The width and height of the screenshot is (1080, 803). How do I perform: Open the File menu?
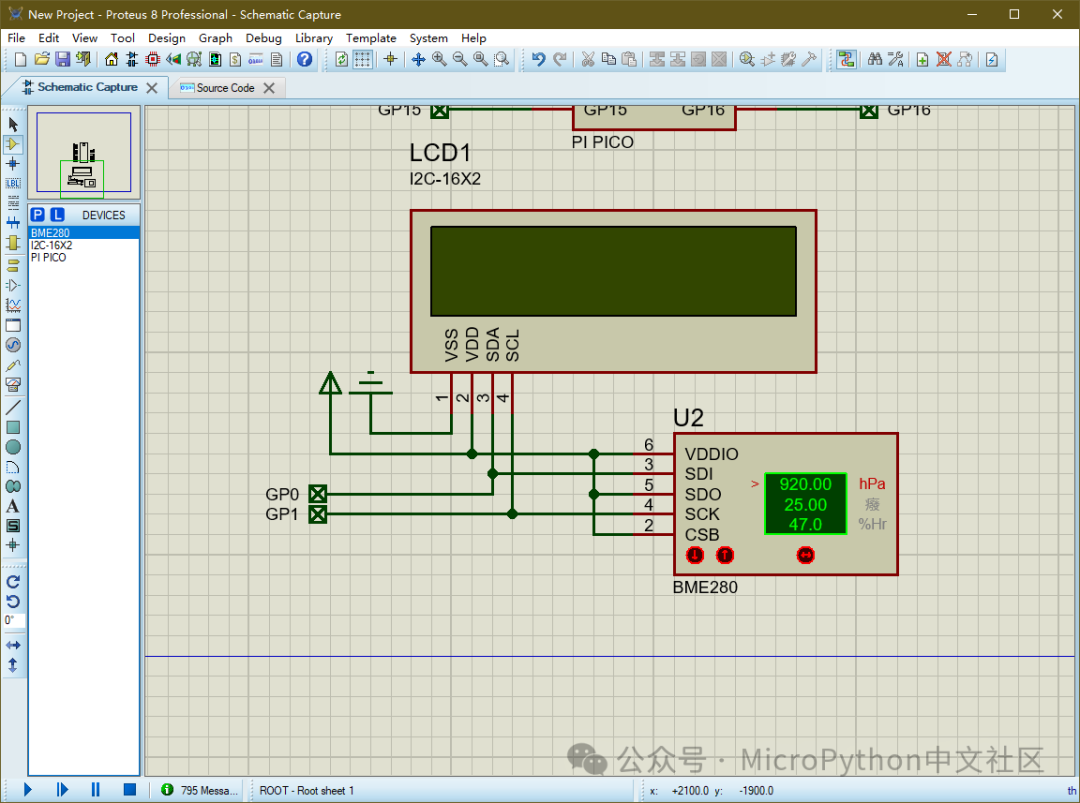tap(16, 38)
